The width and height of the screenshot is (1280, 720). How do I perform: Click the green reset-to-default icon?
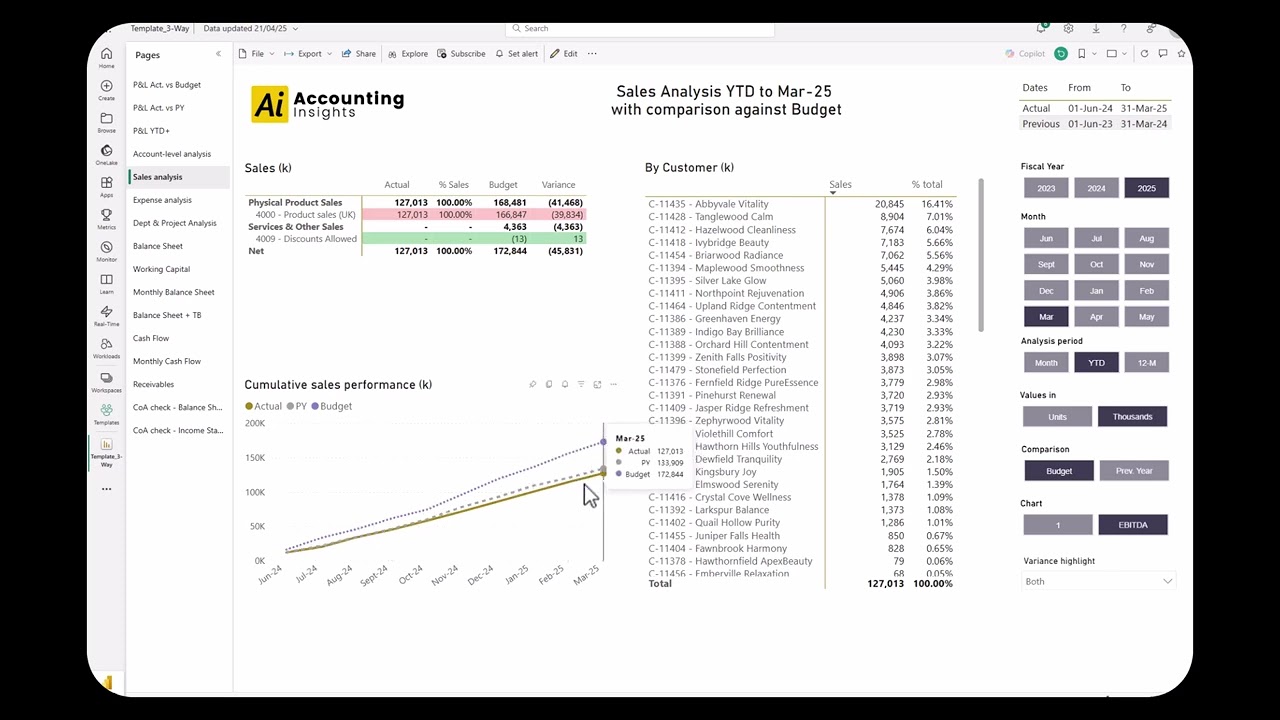tap(1061, 54)
